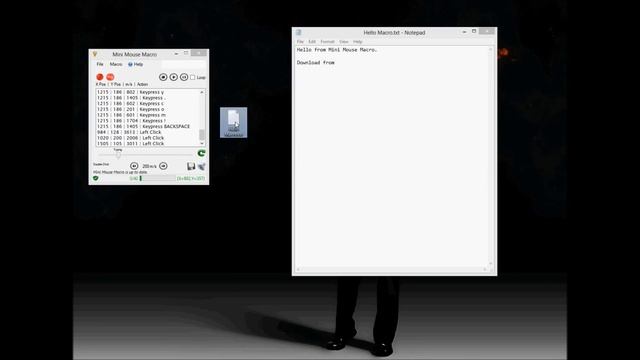The height and width of the screenshot is (360, 640).
Task: Click the macro list scroll down arrow
Action: pyautogui.click(x=202, y=144)
